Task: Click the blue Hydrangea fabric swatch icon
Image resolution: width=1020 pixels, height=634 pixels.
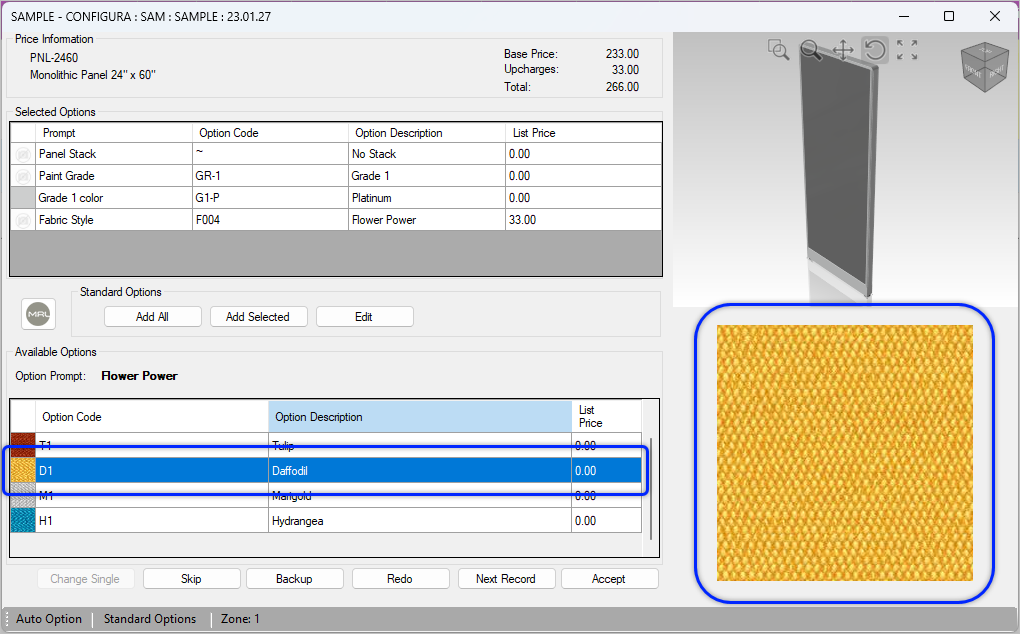Action: (x=21, y=520)
